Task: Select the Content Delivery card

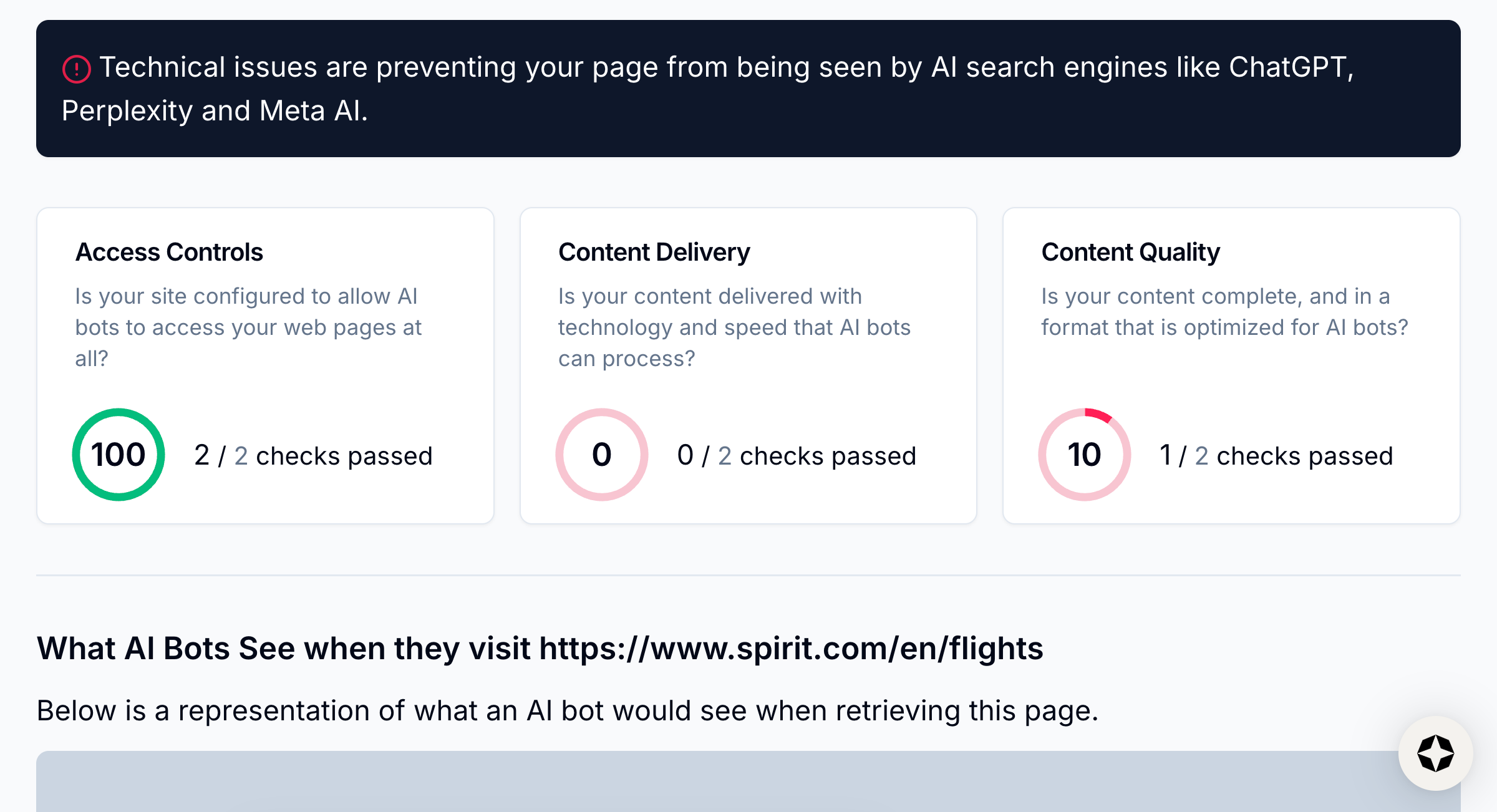Action: (x=747, y=364)
